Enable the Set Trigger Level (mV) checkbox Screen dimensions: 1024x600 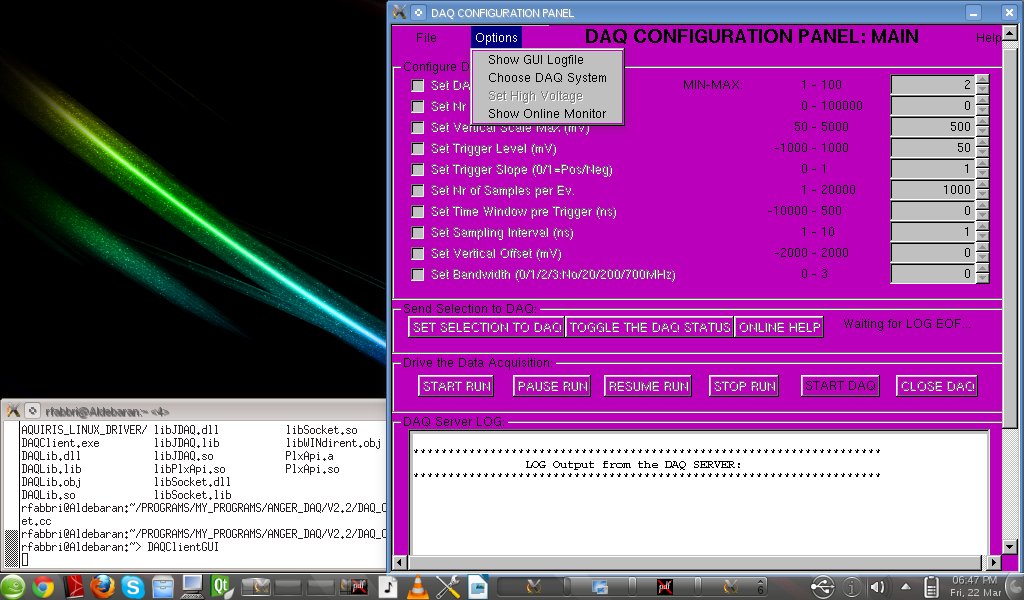tap(418, 148)
